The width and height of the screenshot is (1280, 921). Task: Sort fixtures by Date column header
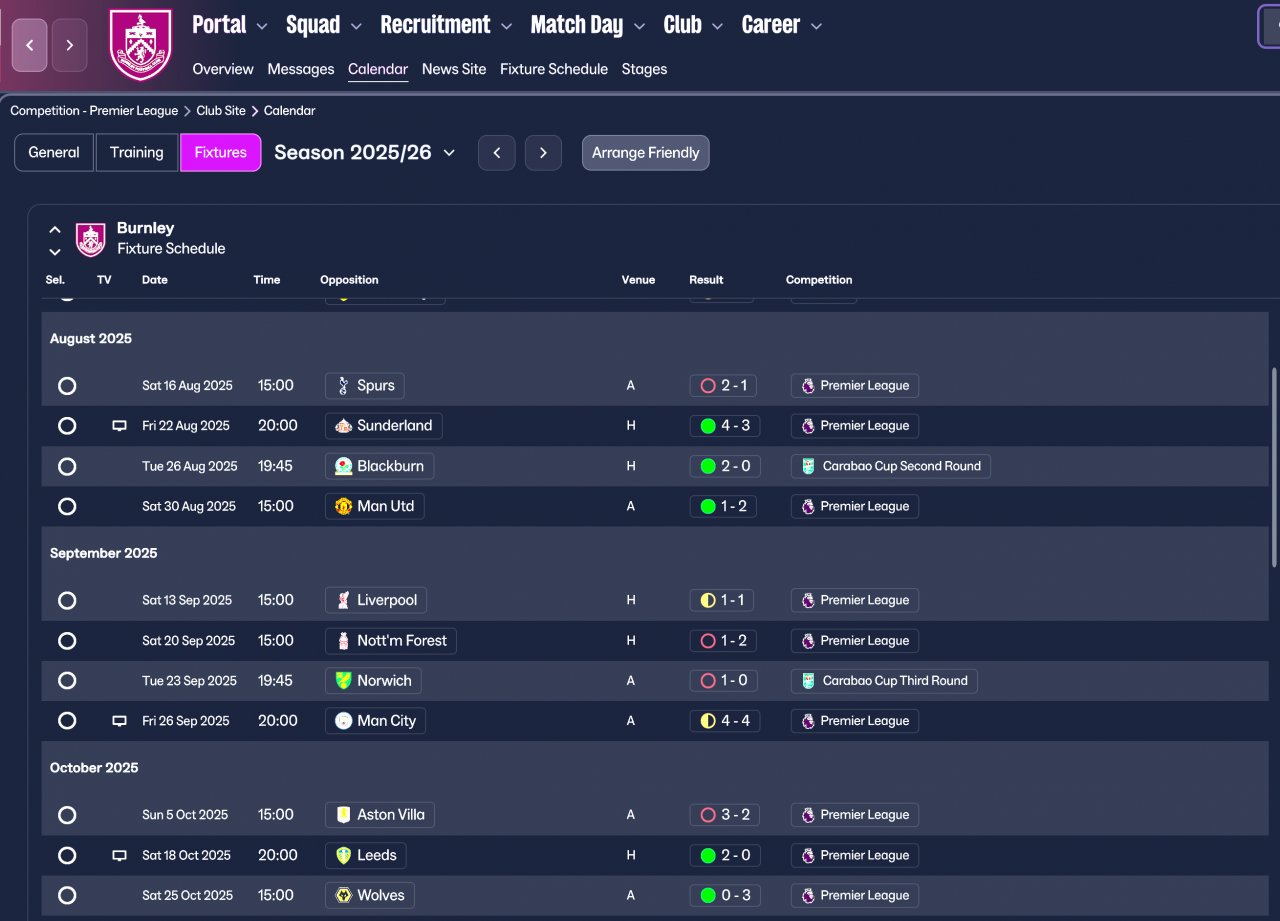(x=155, y=280)
